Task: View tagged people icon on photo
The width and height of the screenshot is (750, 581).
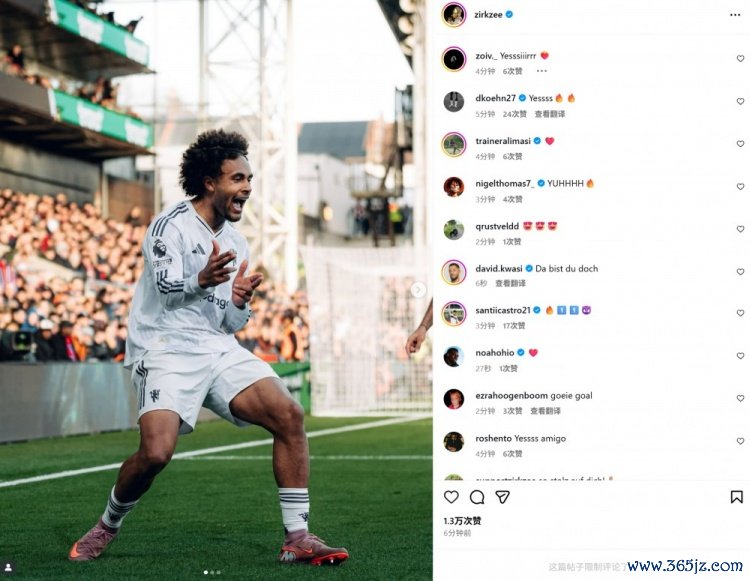Action: [9, 568]
